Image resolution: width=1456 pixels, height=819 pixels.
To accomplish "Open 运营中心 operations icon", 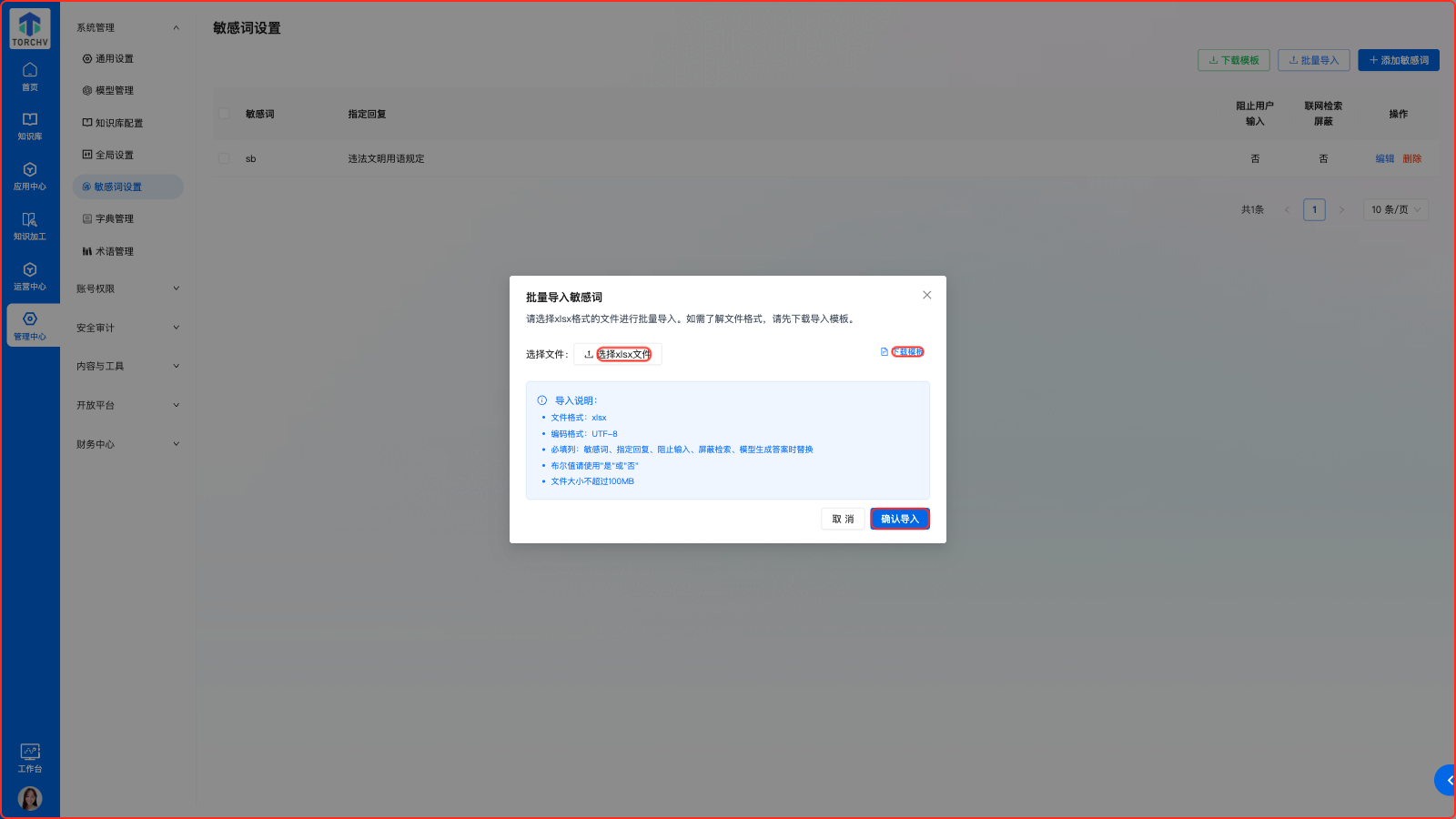I will pyautogui.click(x=30, y=277).
